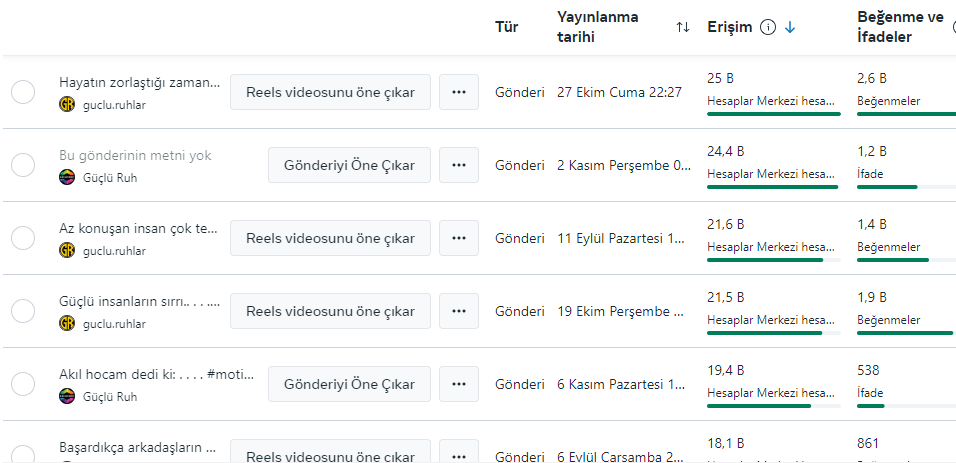956x463 pixels.
Task: Select the Hayatın zorlaştığı zaman post circle
Action: pyautogui.click(x=23, y=92)
